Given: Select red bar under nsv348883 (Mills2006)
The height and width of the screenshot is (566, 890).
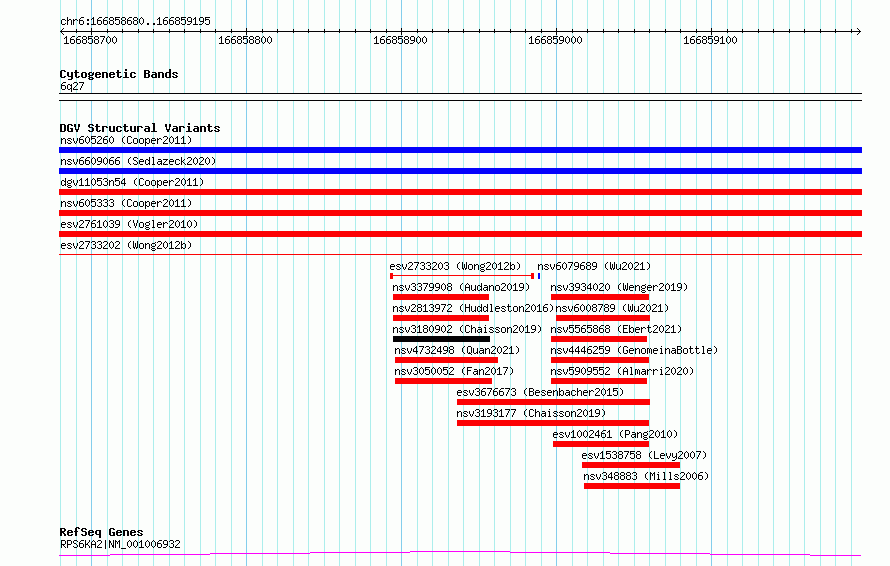Looking at the screenshot, I should click(632, 486).
